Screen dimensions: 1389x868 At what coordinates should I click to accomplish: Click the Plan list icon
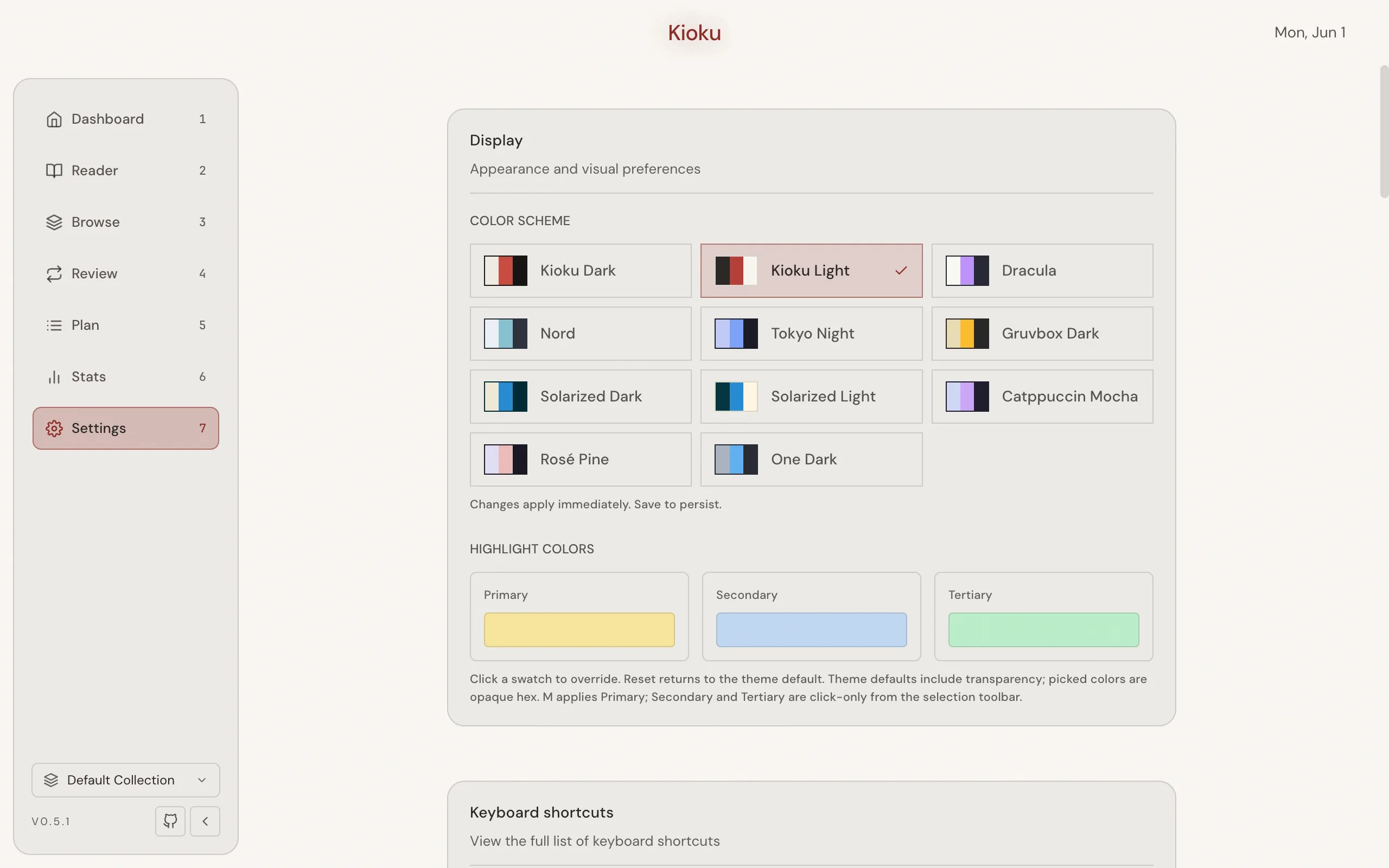pos(54,325)
